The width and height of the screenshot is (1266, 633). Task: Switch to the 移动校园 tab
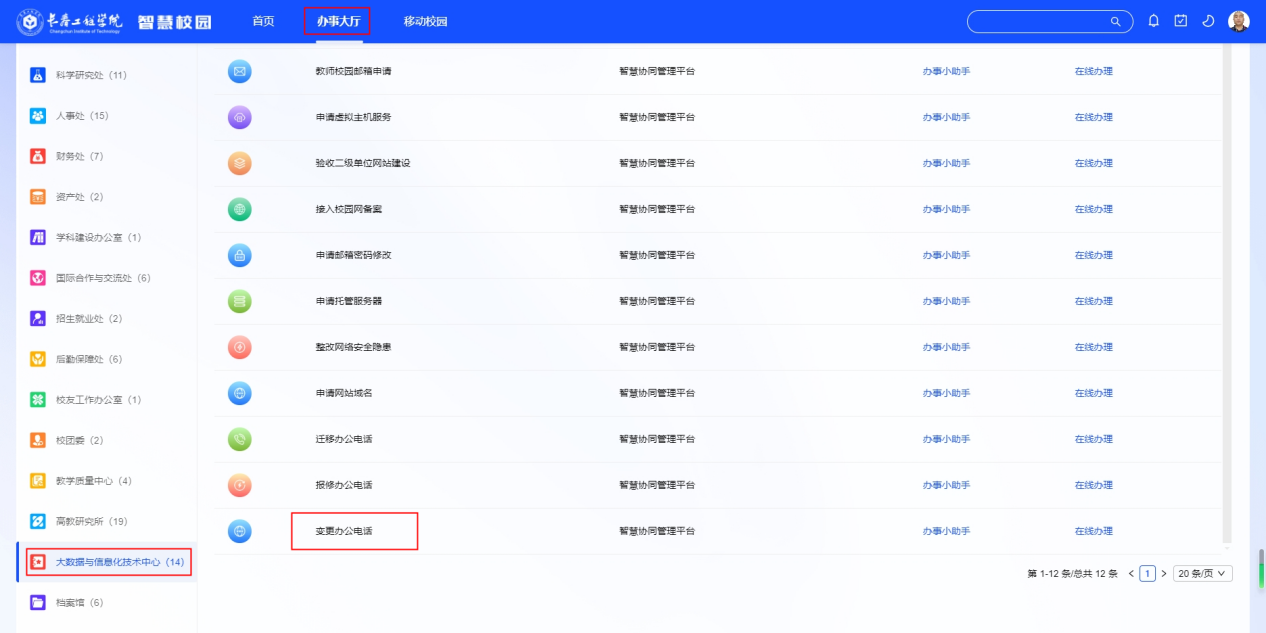tap(426, 21)
